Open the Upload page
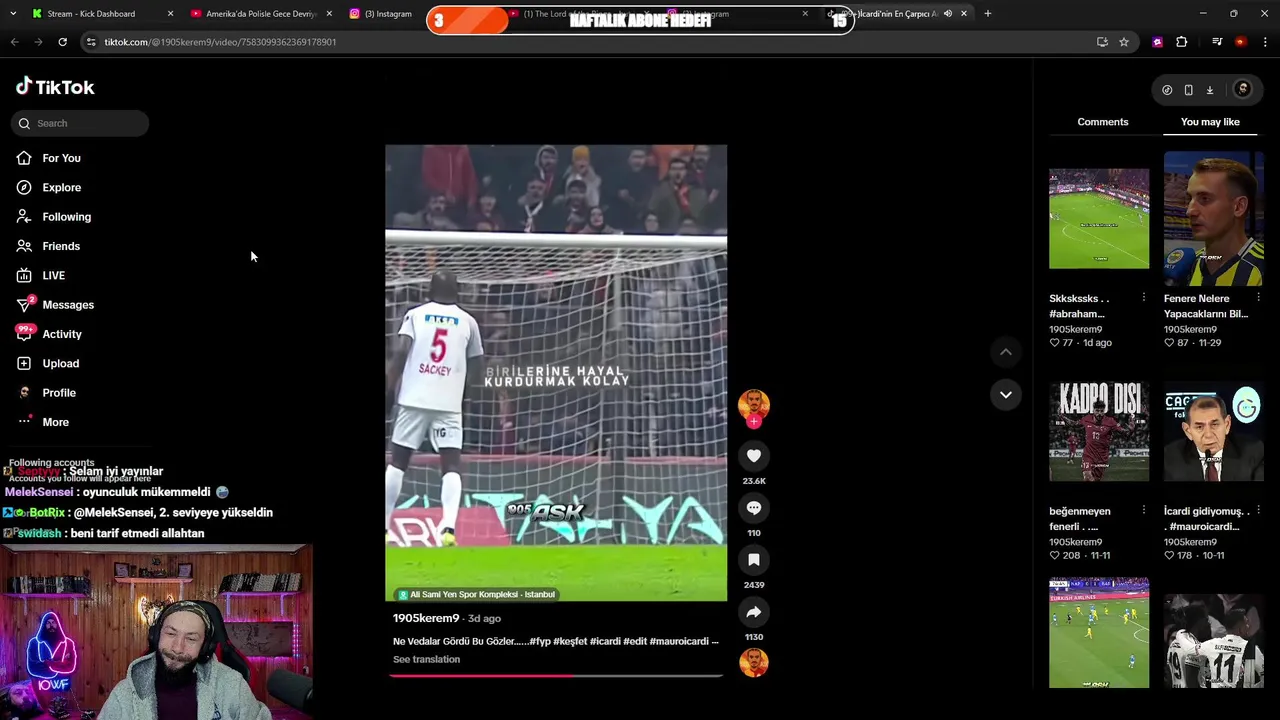1280x720 pixels. 60,363
